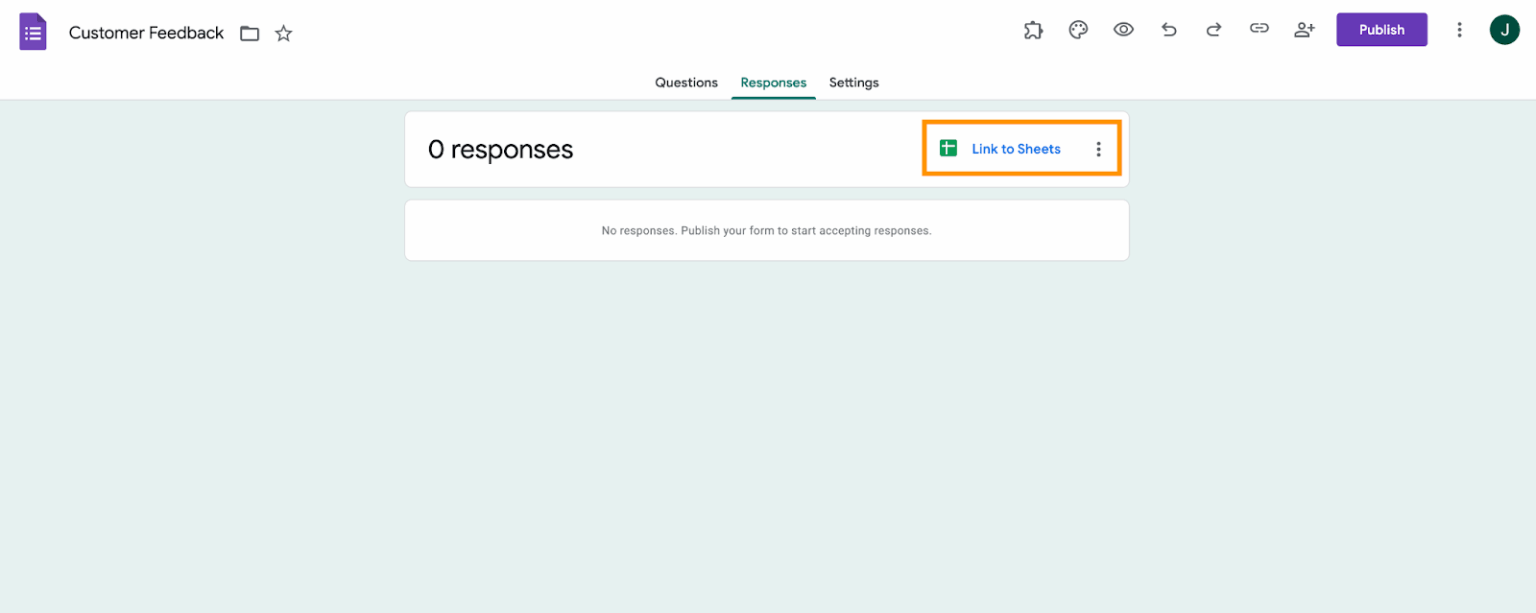Image resolution: width=1536 pixels, height=613 pixels.
Task: Open the Customize theme palette icon
Action: pyautogui.click(x=1078, y=30)
